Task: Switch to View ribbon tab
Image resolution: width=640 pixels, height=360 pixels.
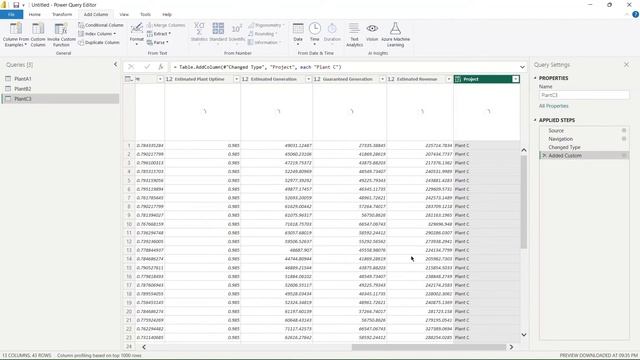Action: pos(124,14)
